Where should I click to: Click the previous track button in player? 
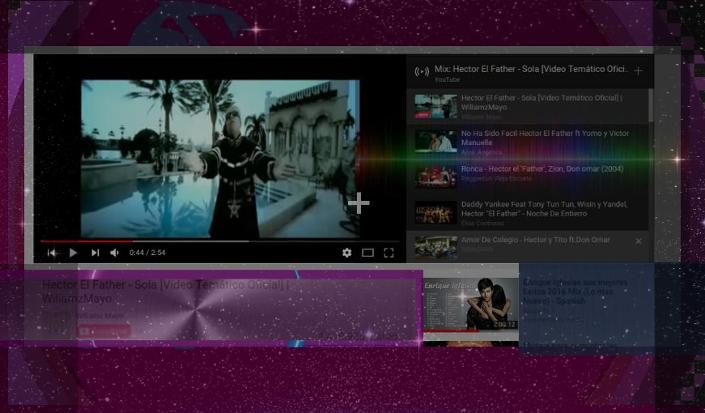[52, 253]
